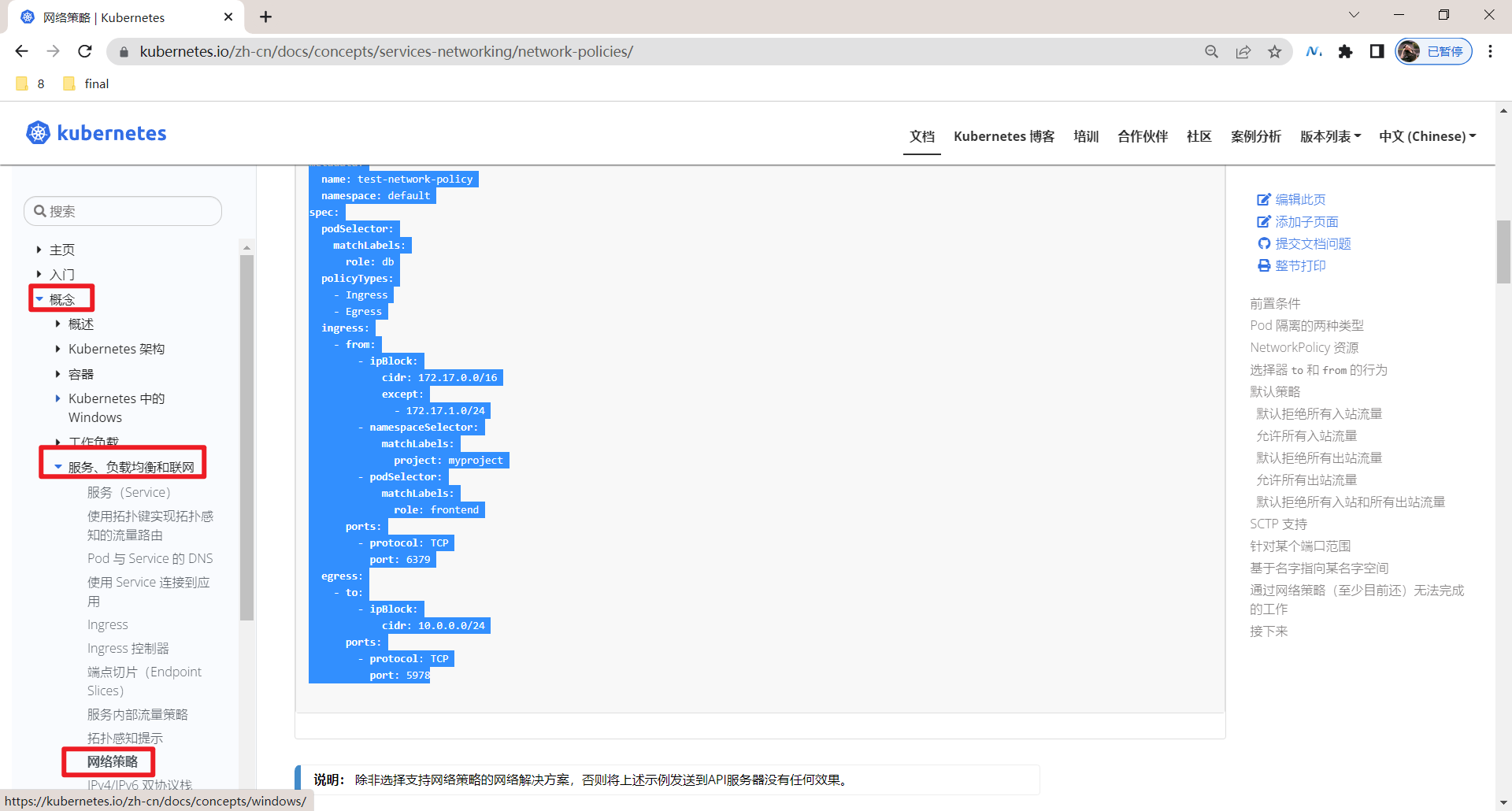Jump to 接下来 section
The height and width of the screenshot is (811, 1512).
[x=1269, y=631]
